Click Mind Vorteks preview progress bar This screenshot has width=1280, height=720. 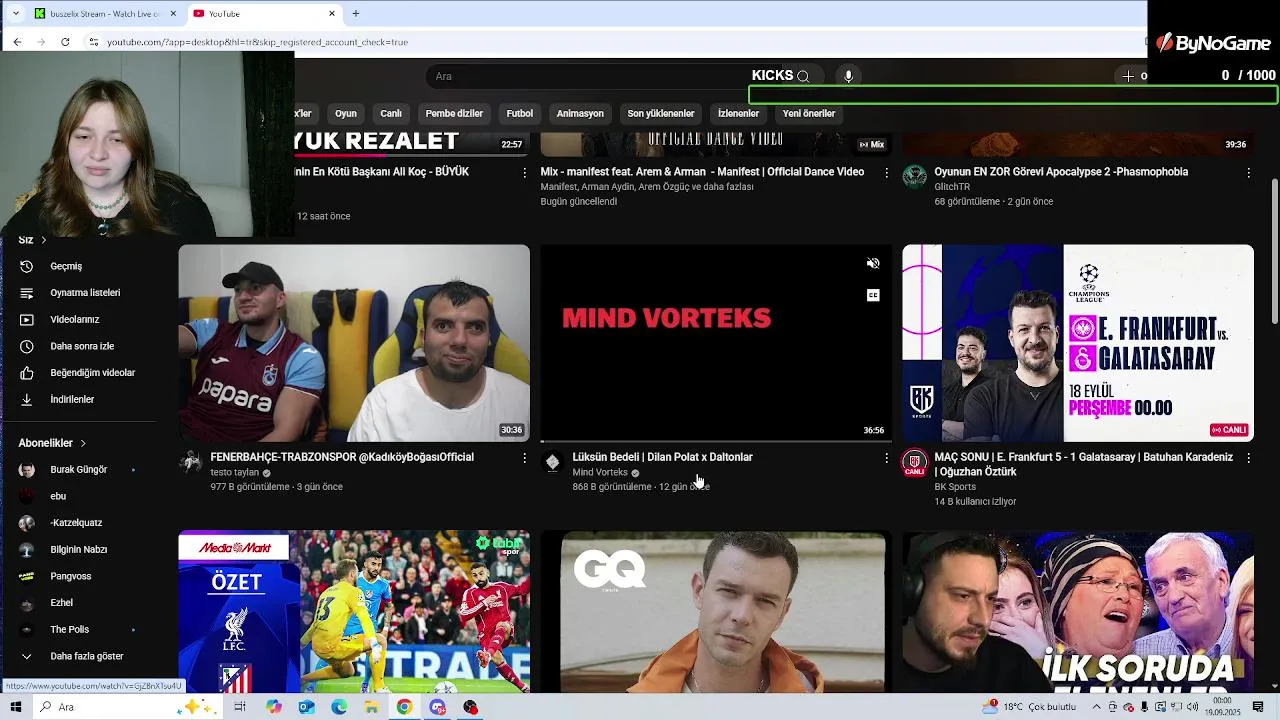716,441
